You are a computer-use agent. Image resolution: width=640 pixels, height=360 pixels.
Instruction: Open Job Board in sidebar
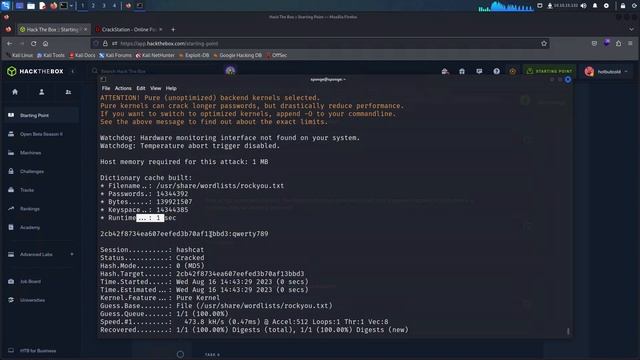coord(41,282)
